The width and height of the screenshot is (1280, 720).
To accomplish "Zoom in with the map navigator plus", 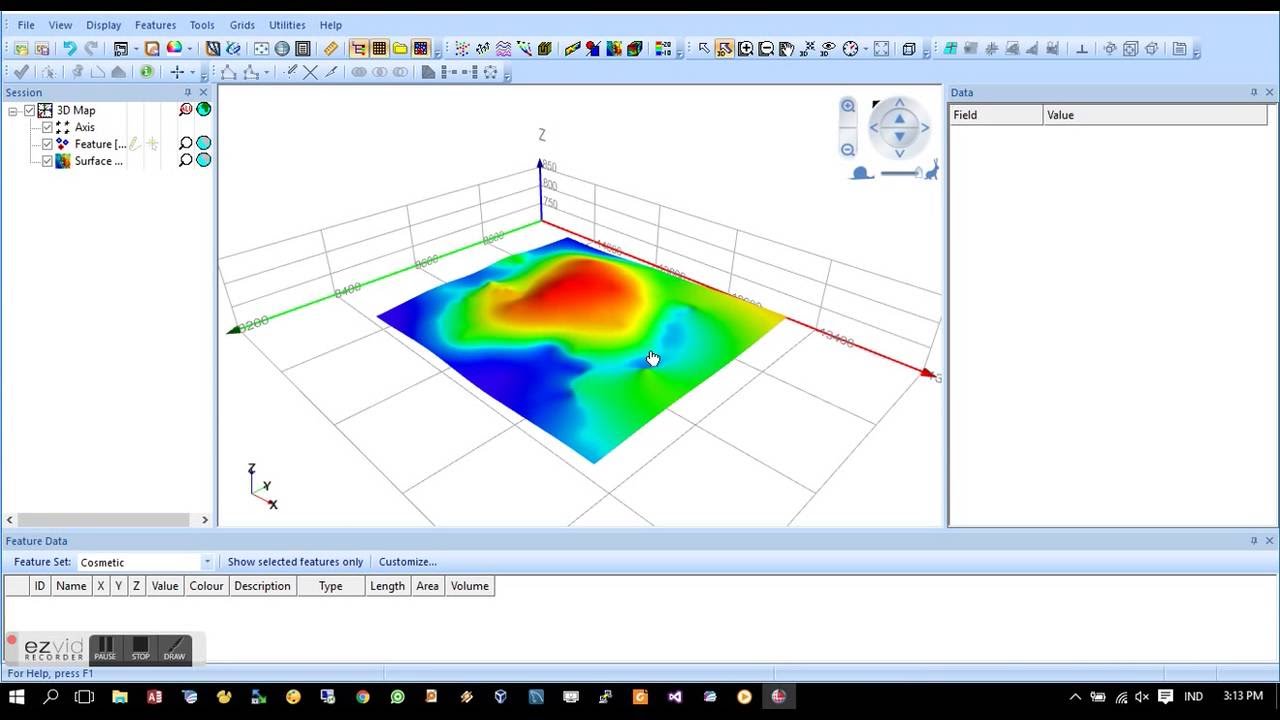I will 848,106.
